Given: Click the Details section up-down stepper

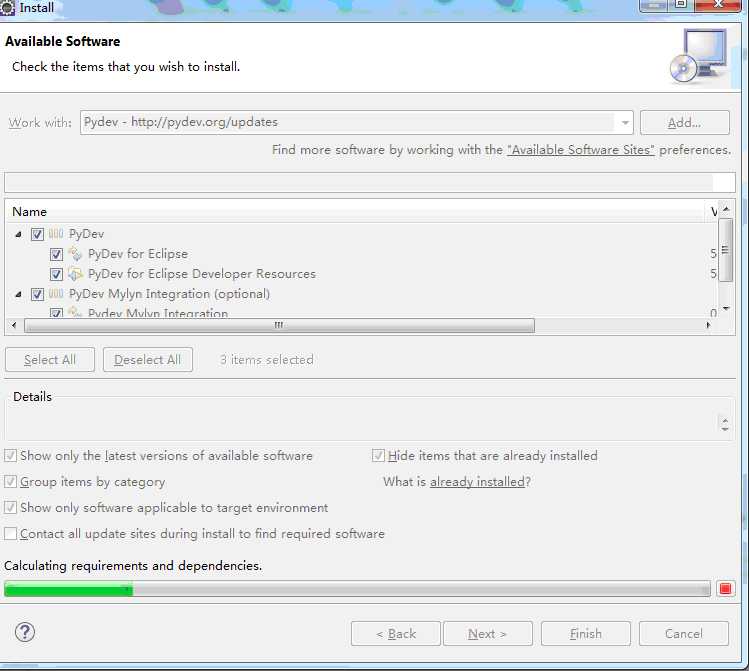Looking at the screenshot, I should (725, 425).
